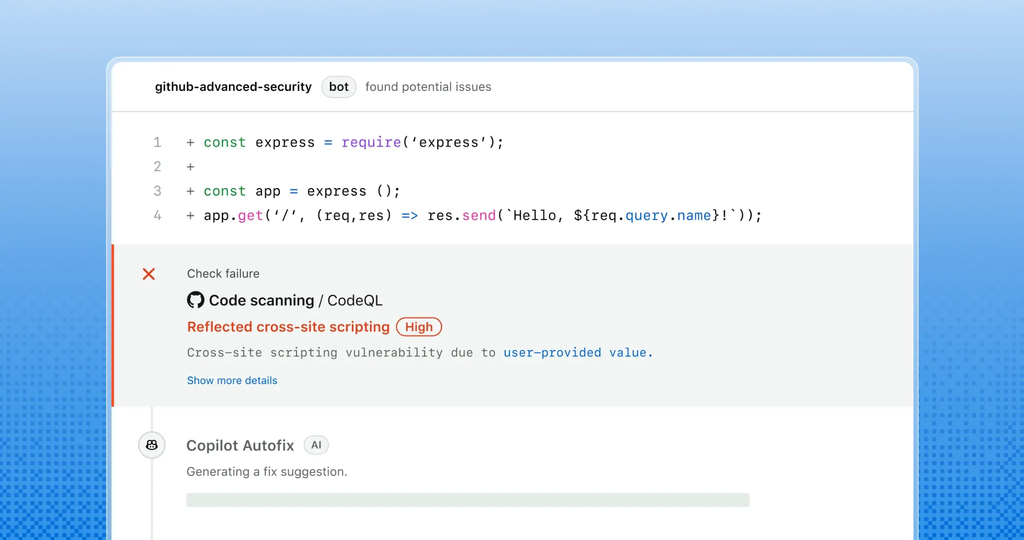Click 'Cross-site scripting vulnerability due to' description
The image size is (1024, 540).
(341, 353)
